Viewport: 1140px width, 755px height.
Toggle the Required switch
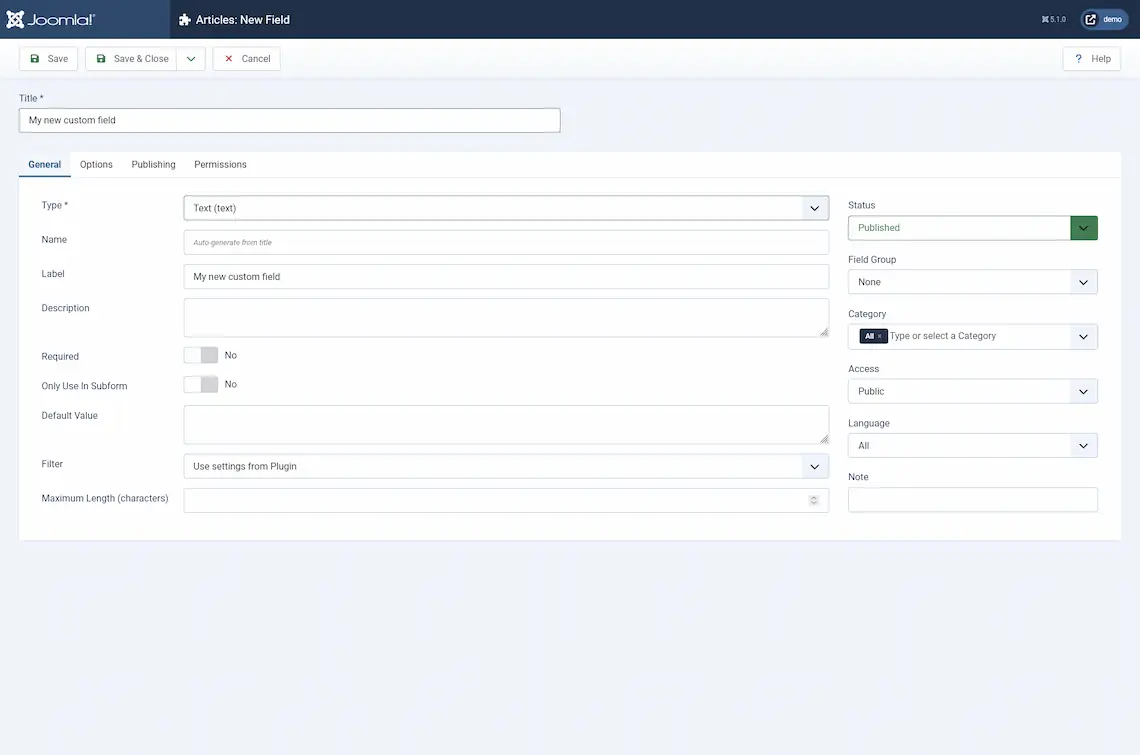(x=201, y=355)
